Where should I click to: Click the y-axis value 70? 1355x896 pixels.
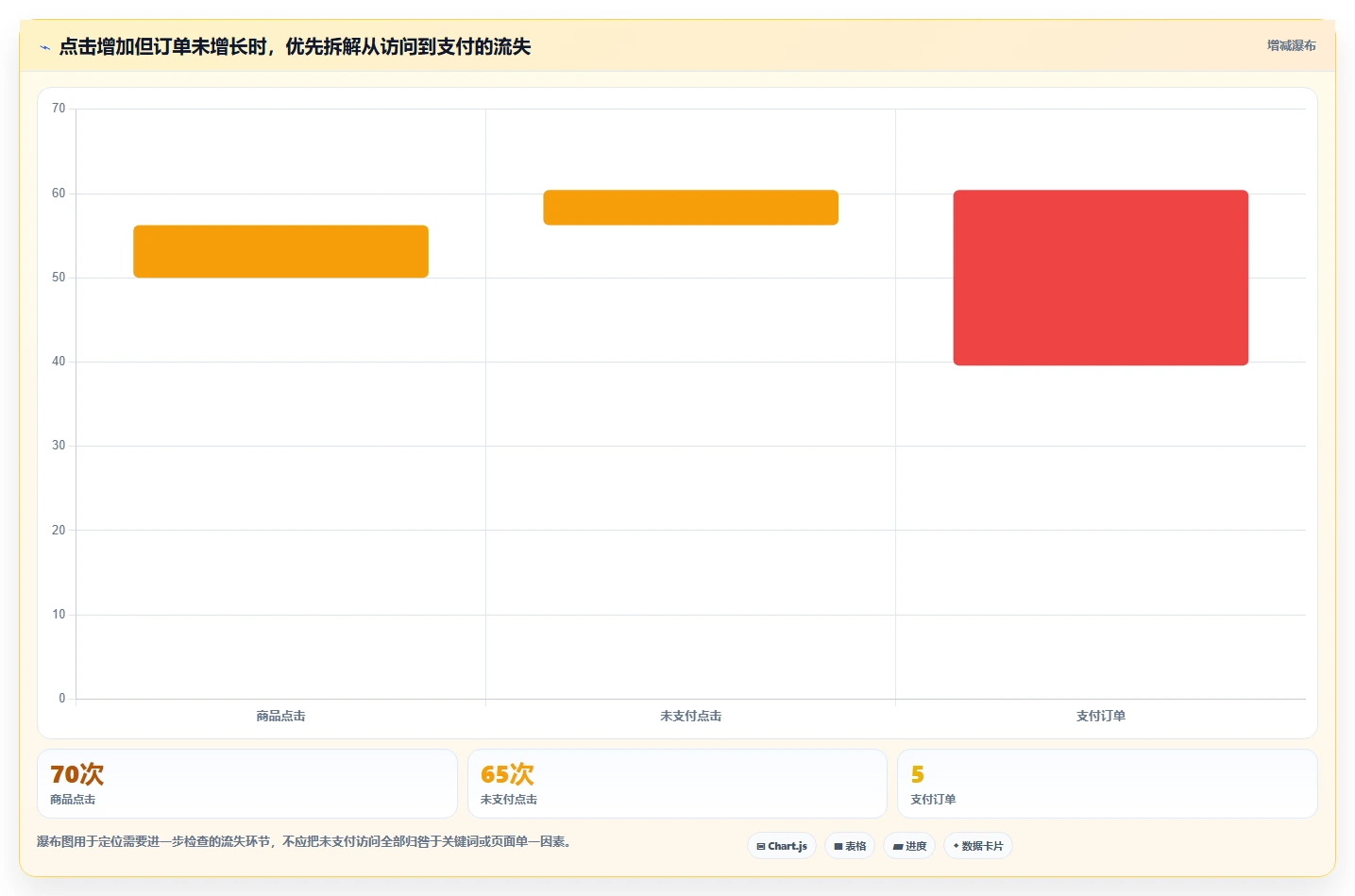[x=59, y=109]
